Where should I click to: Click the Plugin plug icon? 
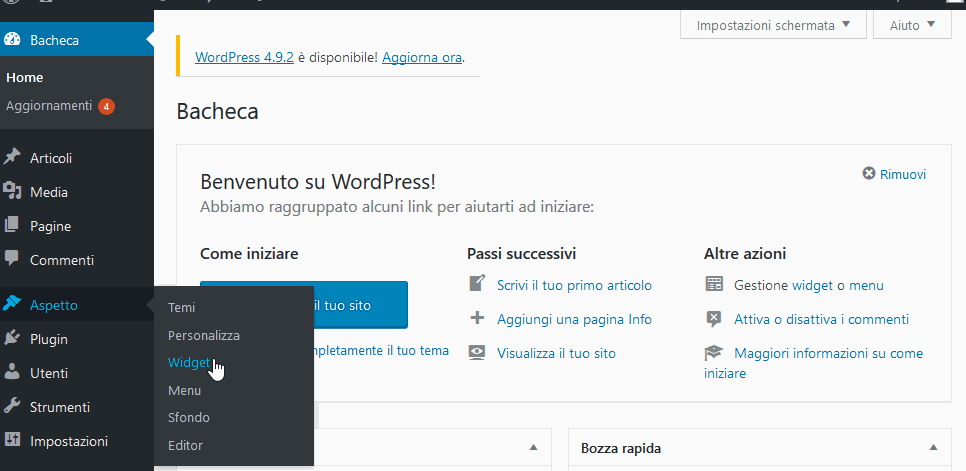click(11, 339)
